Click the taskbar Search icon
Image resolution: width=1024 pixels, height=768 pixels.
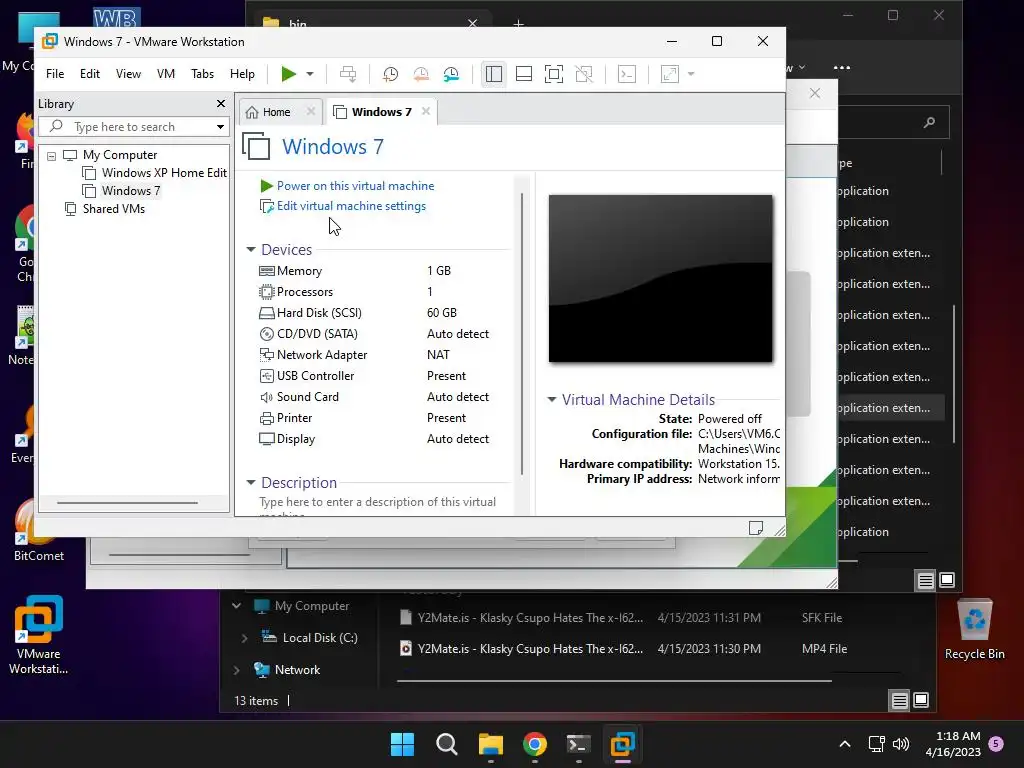point(447,744)
